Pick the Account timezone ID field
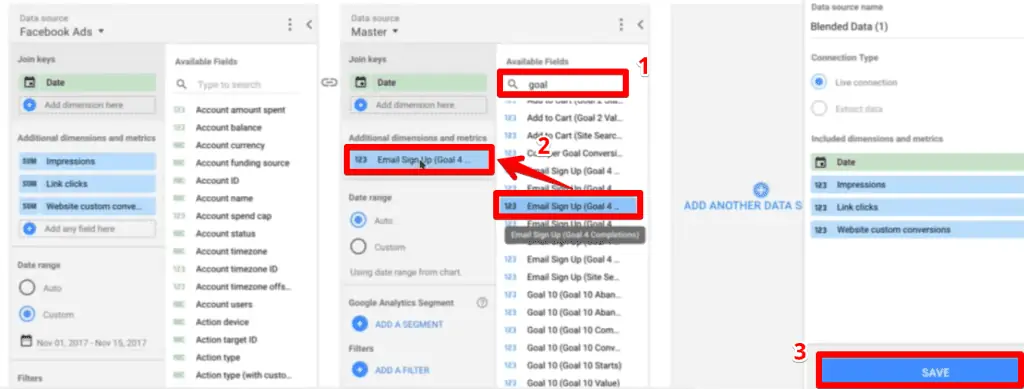 coord(236,268)
